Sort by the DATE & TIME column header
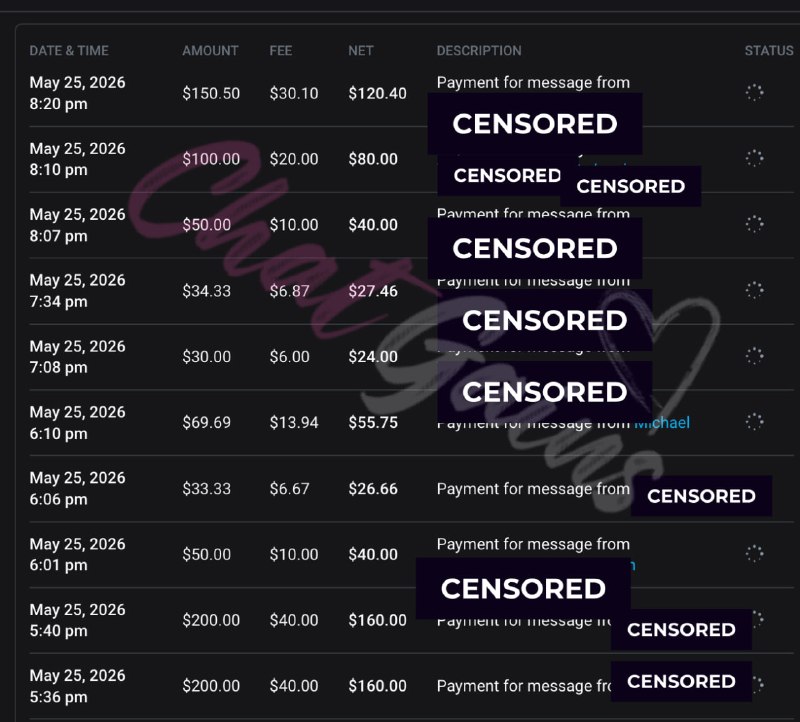Viewport: 800px width, 722px height. 69,51
